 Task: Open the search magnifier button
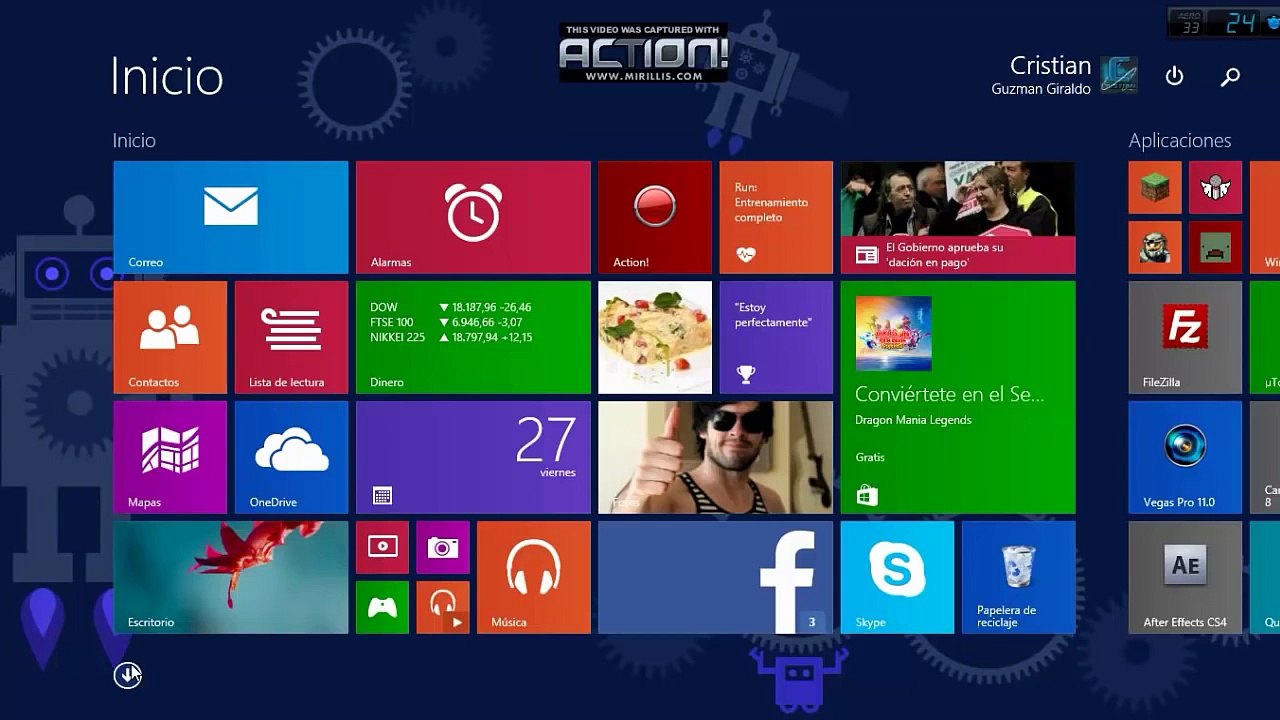point(1231,76)
